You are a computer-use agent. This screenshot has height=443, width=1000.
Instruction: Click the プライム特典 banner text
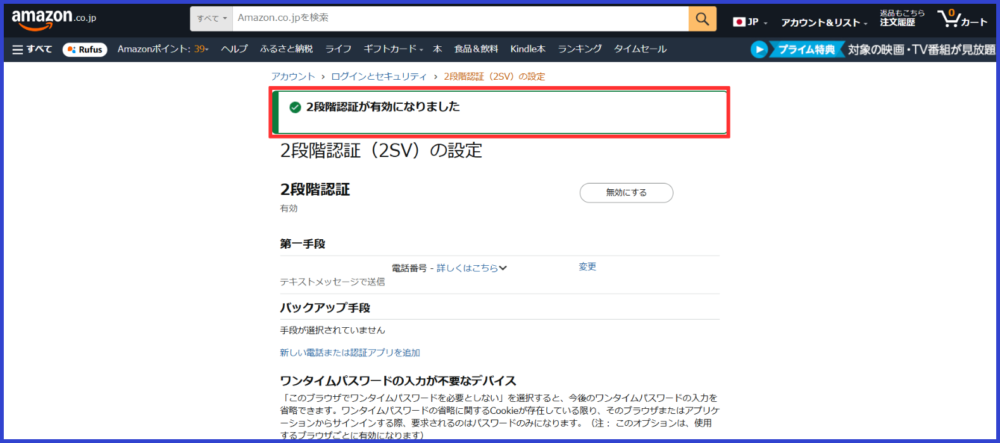[807, 49]
